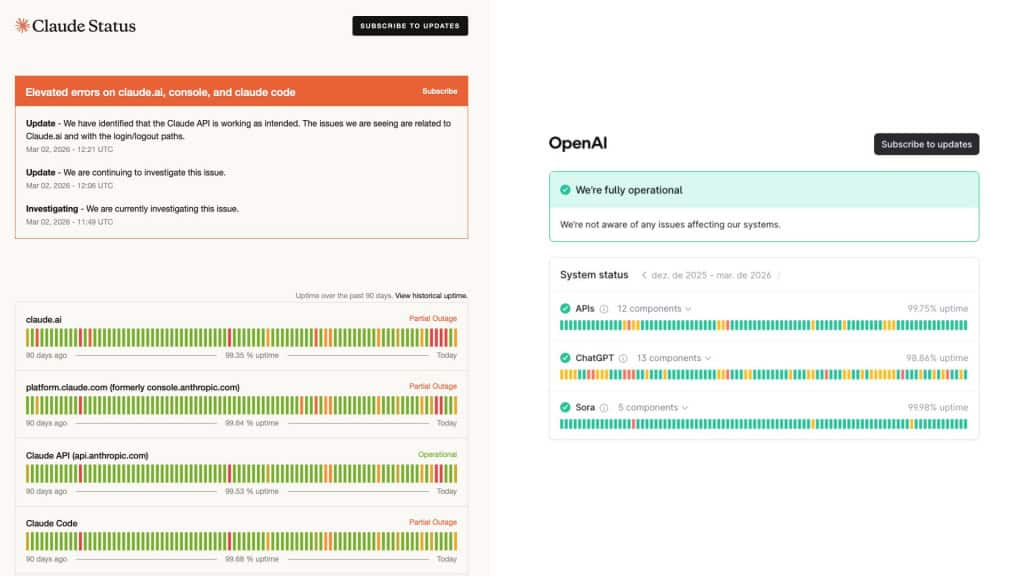1024x576 pixels.
Task: Open the View historical uptime link
Action: (431, 296)
